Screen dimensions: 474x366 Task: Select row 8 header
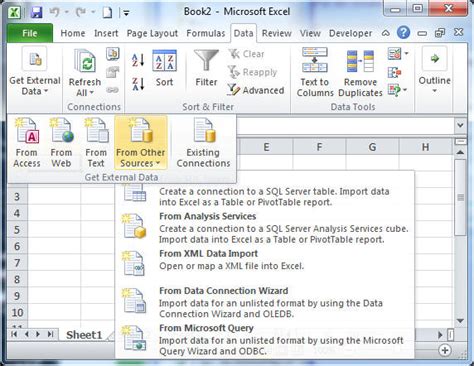17,279
